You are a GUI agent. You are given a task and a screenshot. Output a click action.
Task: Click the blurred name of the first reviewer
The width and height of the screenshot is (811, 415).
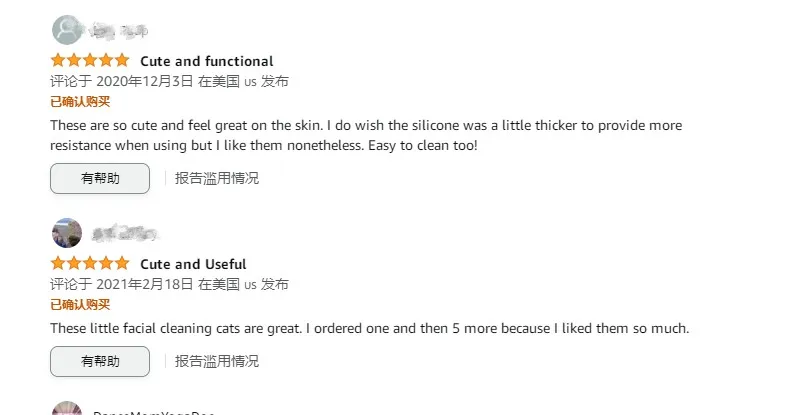tap(119, 30)
